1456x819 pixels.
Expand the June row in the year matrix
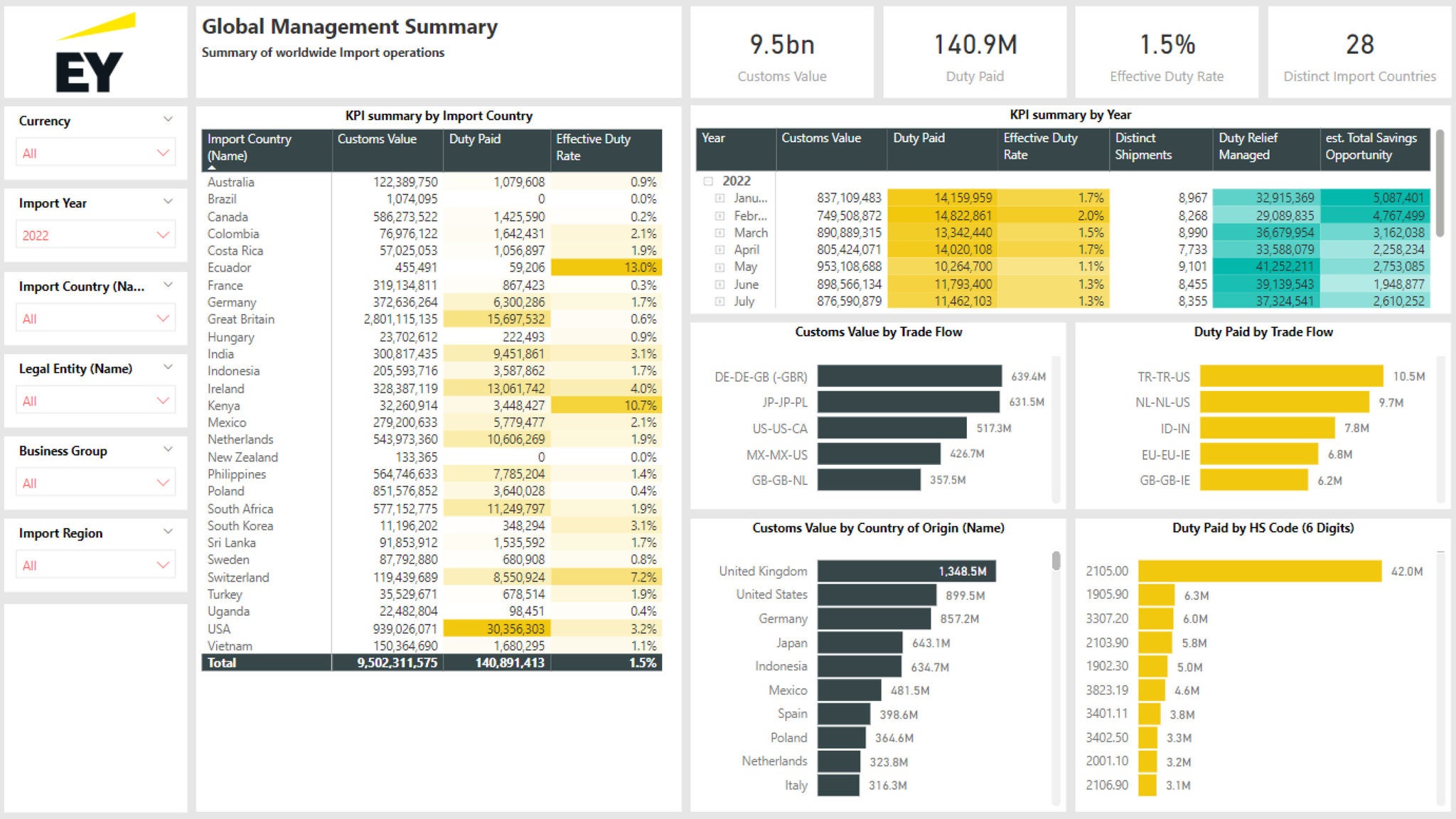tap(719, 284)
